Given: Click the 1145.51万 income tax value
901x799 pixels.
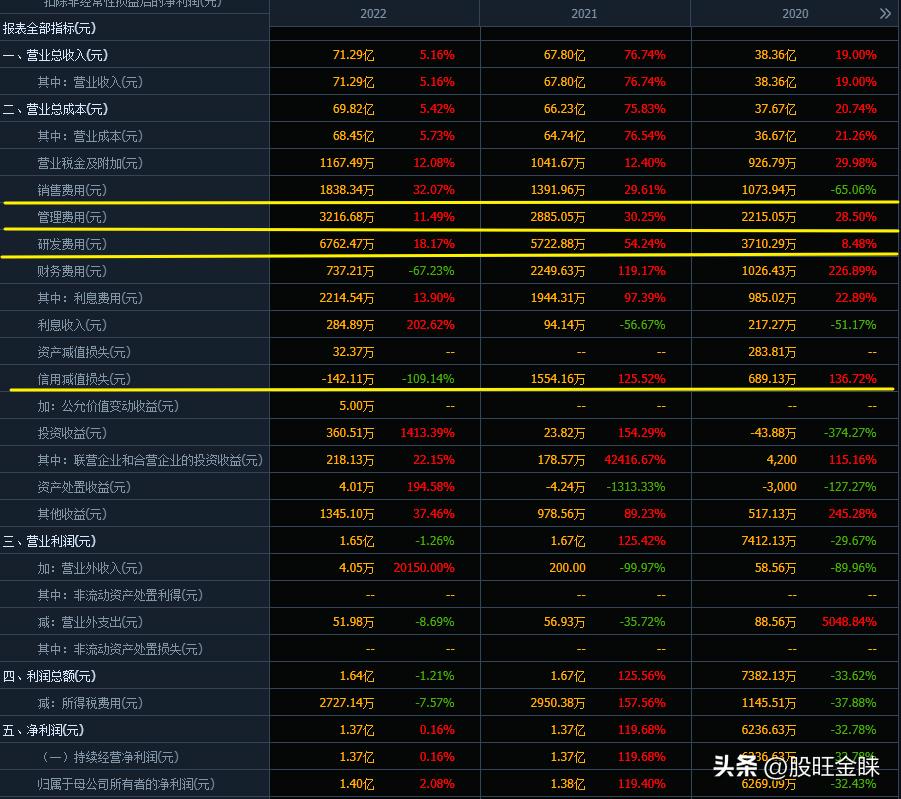Looking at the screenshot, I should tap(768, 704).
